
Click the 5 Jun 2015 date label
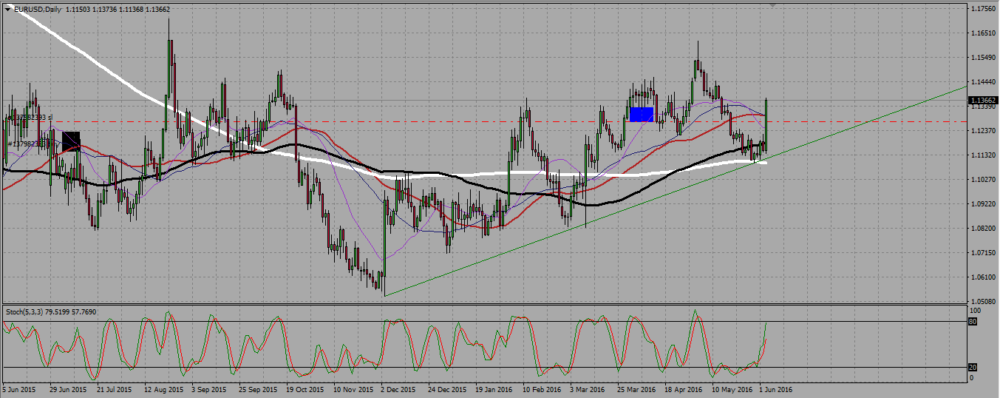pyautogui.click(x=18, y=388)
